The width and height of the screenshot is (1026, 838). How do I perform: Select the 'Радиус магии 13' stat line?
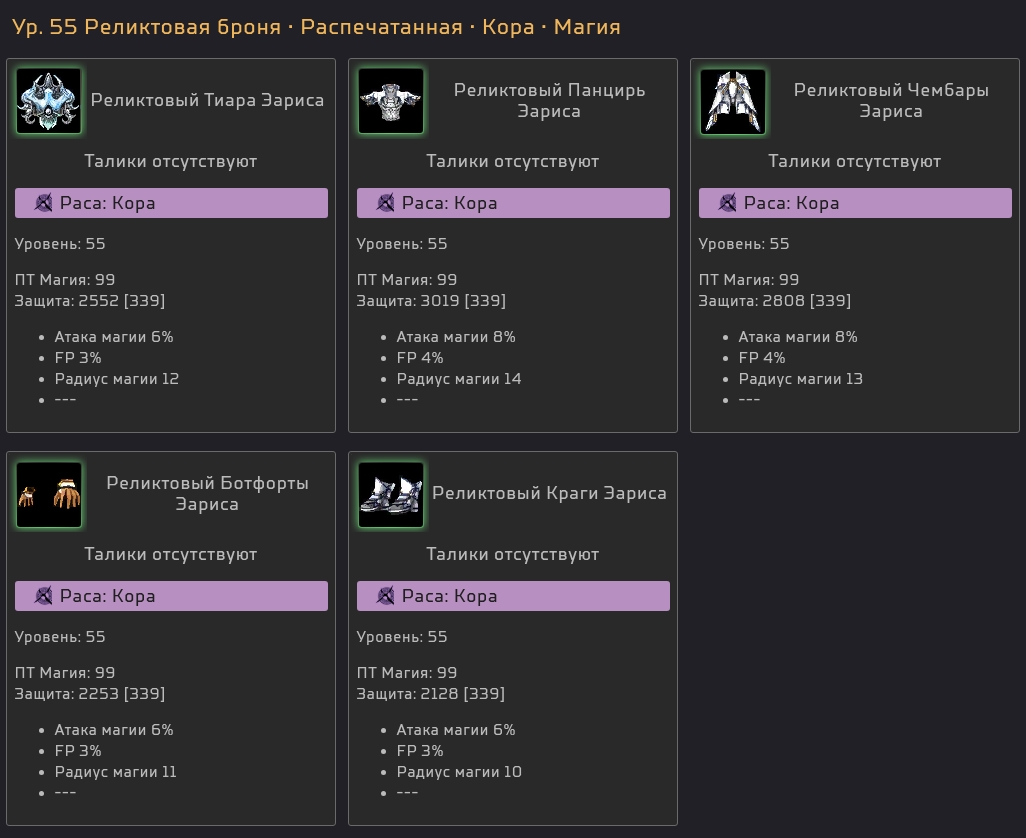tap(801, 379)
